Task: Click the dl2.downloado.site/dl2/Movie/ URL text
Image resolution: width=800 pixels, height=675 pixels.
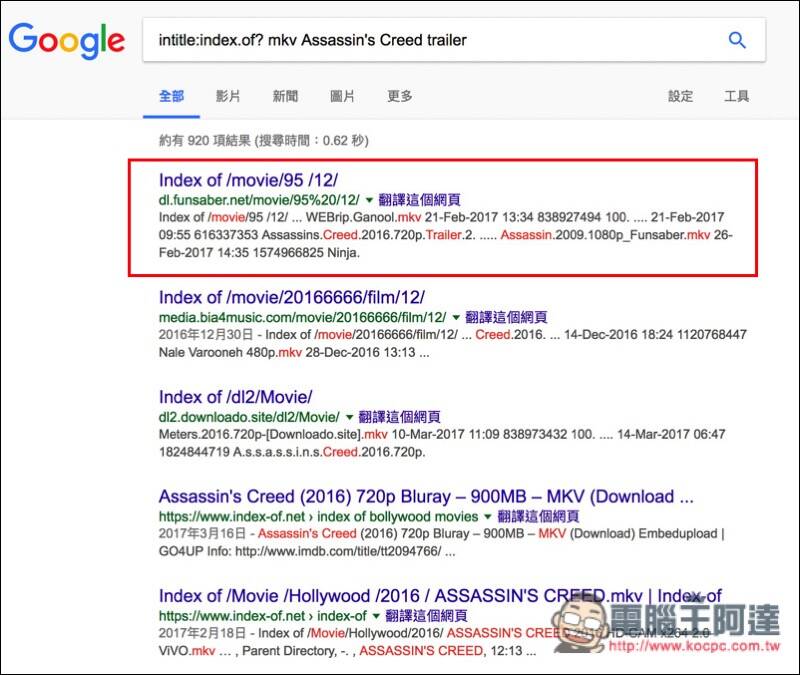Action: [x=249, y=417]
